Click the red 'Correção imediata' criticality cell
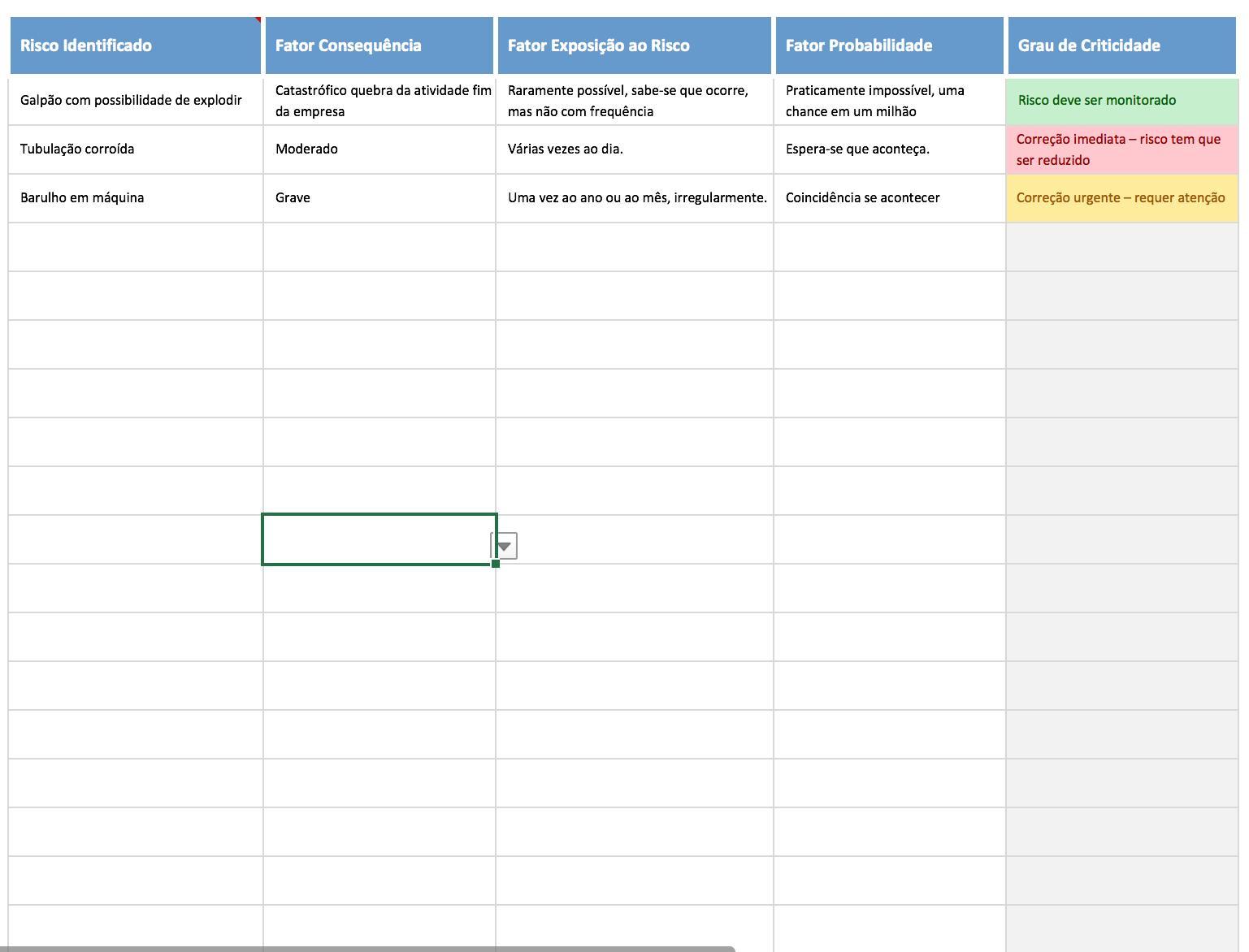Image resolution: width=1249 pixels, height=952 pixels. (x=1121, y=149)
